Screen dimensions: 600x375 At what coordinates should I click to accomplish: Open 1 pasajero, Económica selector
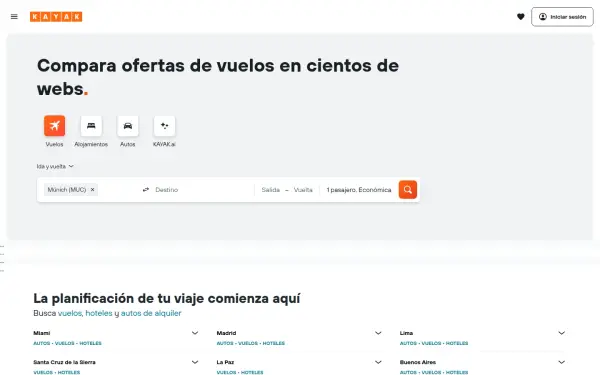tap(359, 190)
